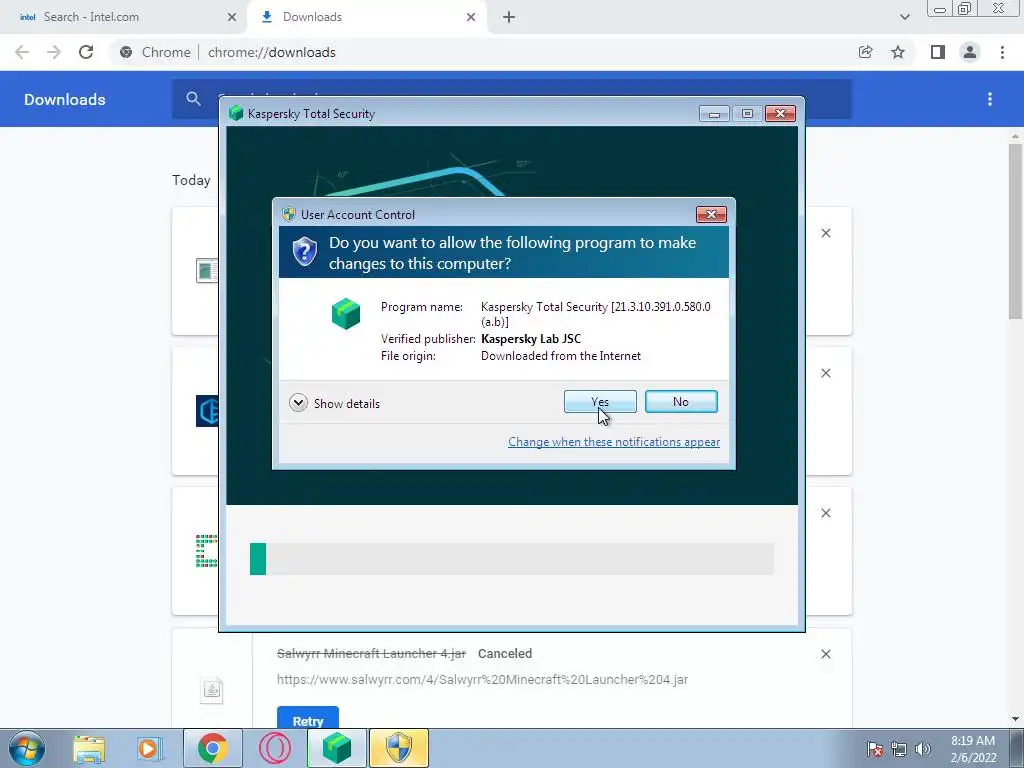This screenshot has height=768, width=1024.
Task: Close the User Account Control dialog
Action: pyautogui.click(x=711, y=214)
